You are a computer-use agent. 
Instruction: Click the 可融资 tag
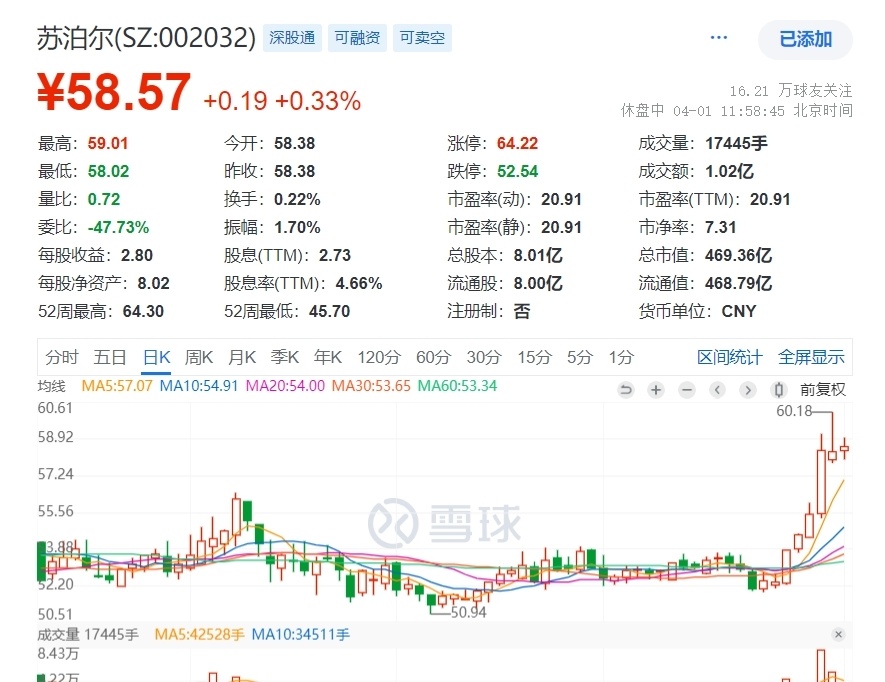point(357,38)
